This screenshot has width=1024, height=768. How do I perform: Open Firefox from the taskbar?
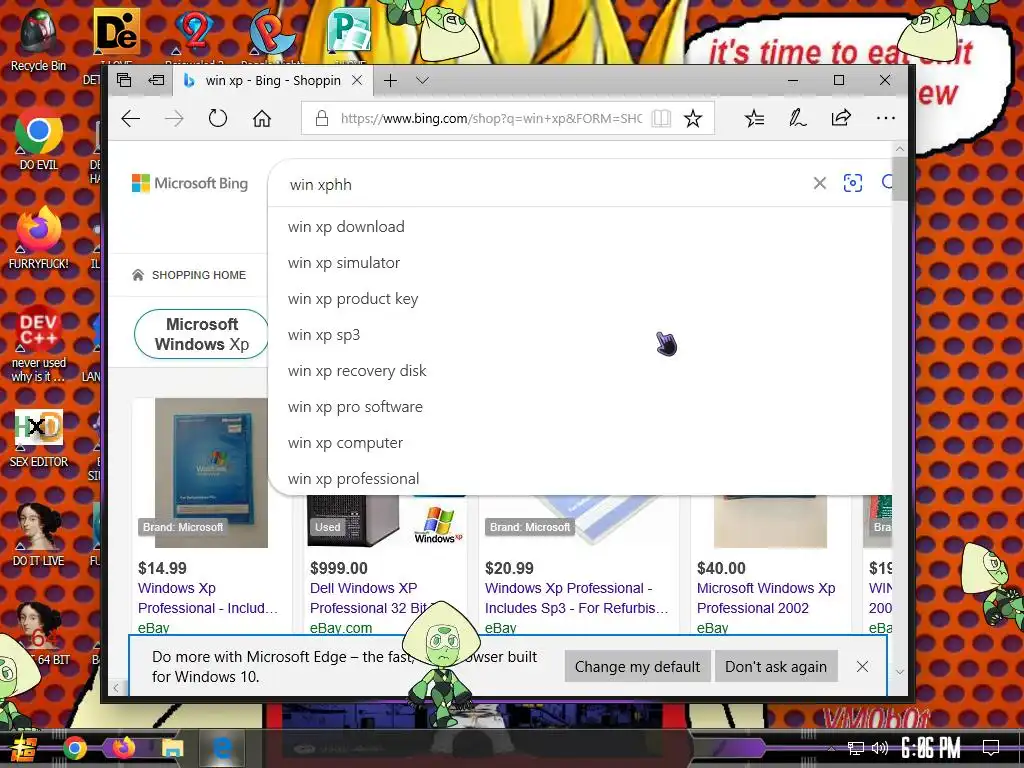123,748
